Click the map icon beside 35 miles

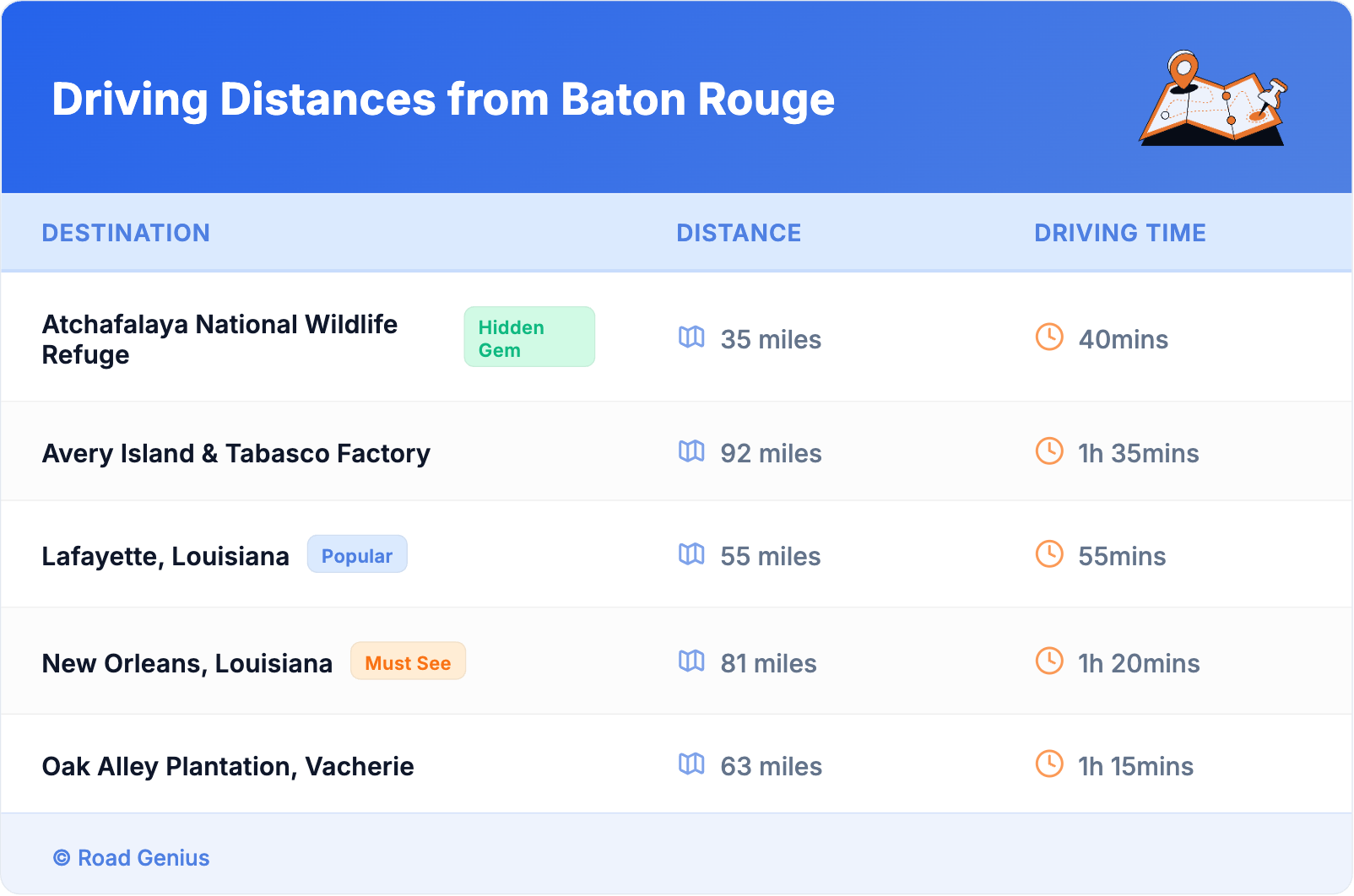point(691,337)
